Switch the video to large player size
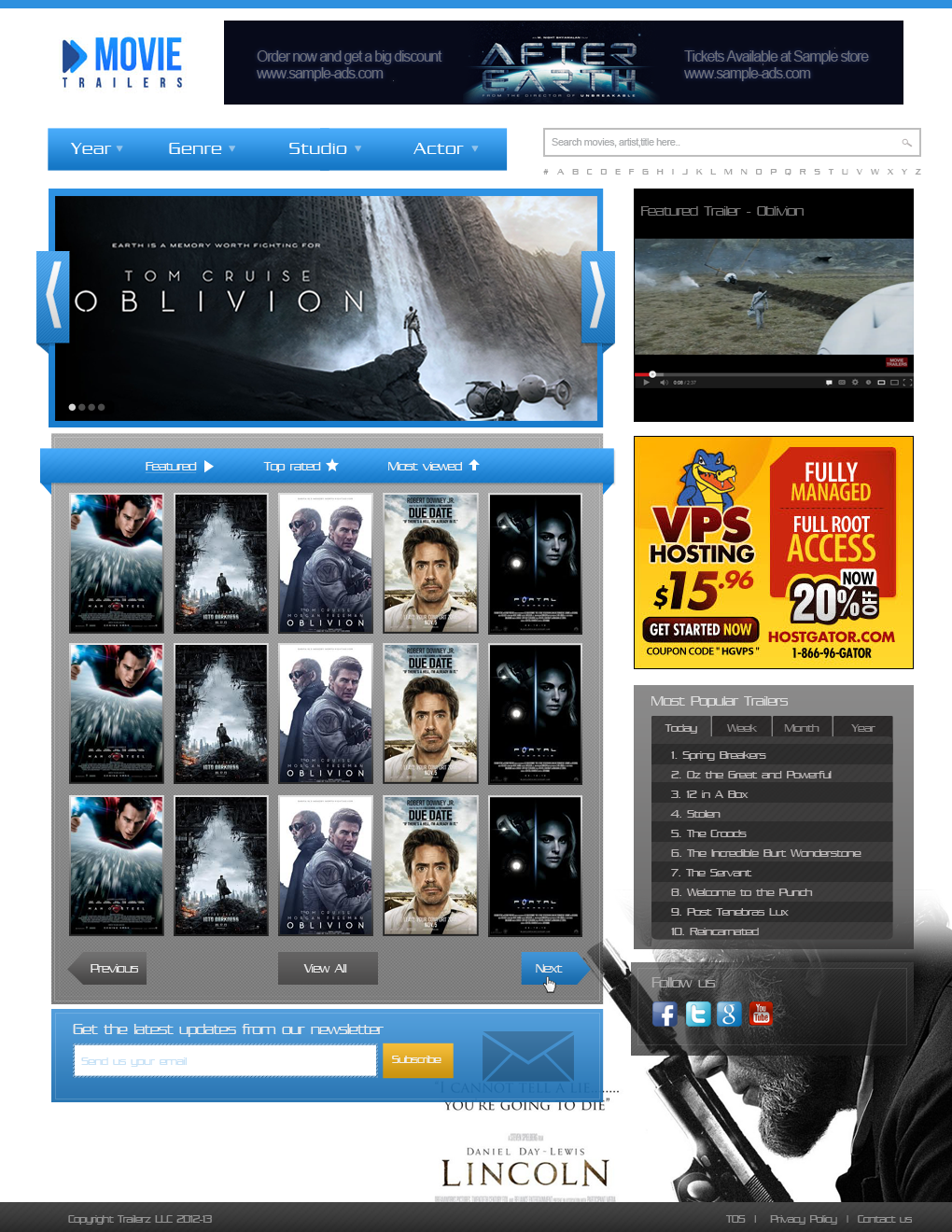Viewport: 952px width, 1232px height. point(894,383)
